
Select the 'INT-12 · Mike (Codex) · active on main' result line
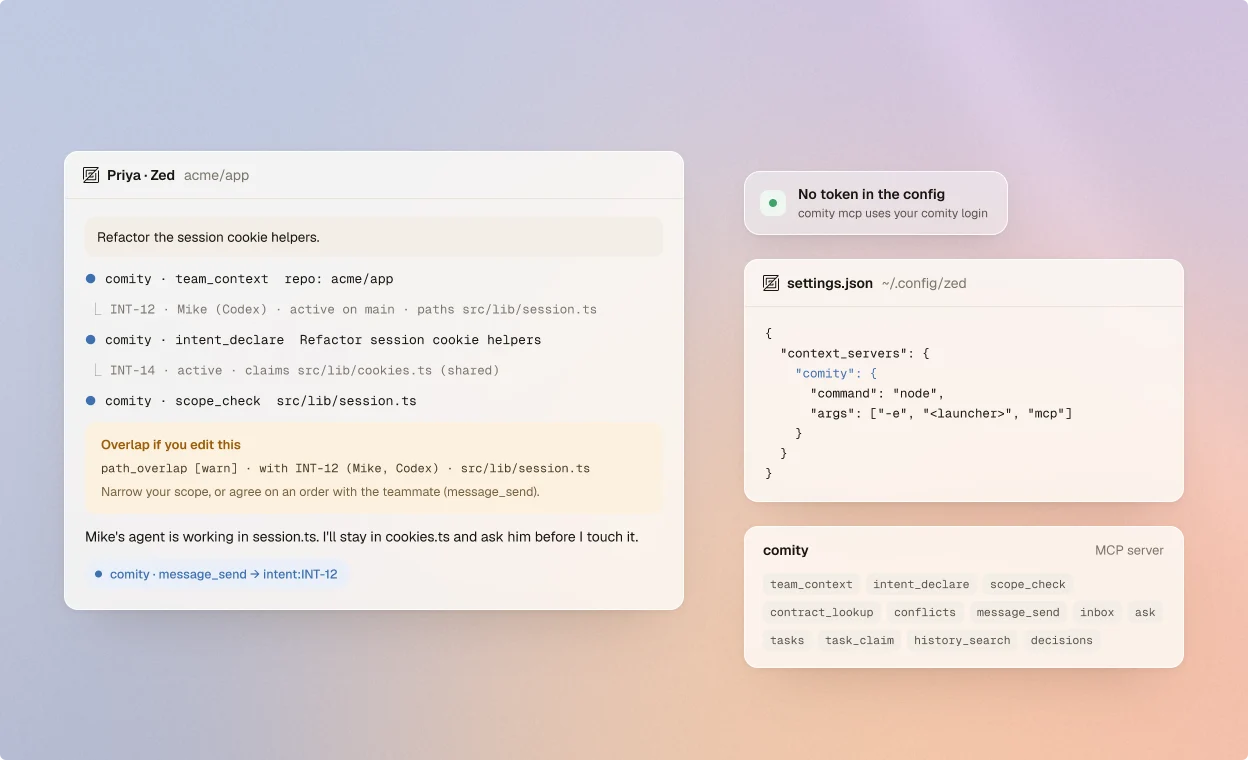(x=353, y=309)
